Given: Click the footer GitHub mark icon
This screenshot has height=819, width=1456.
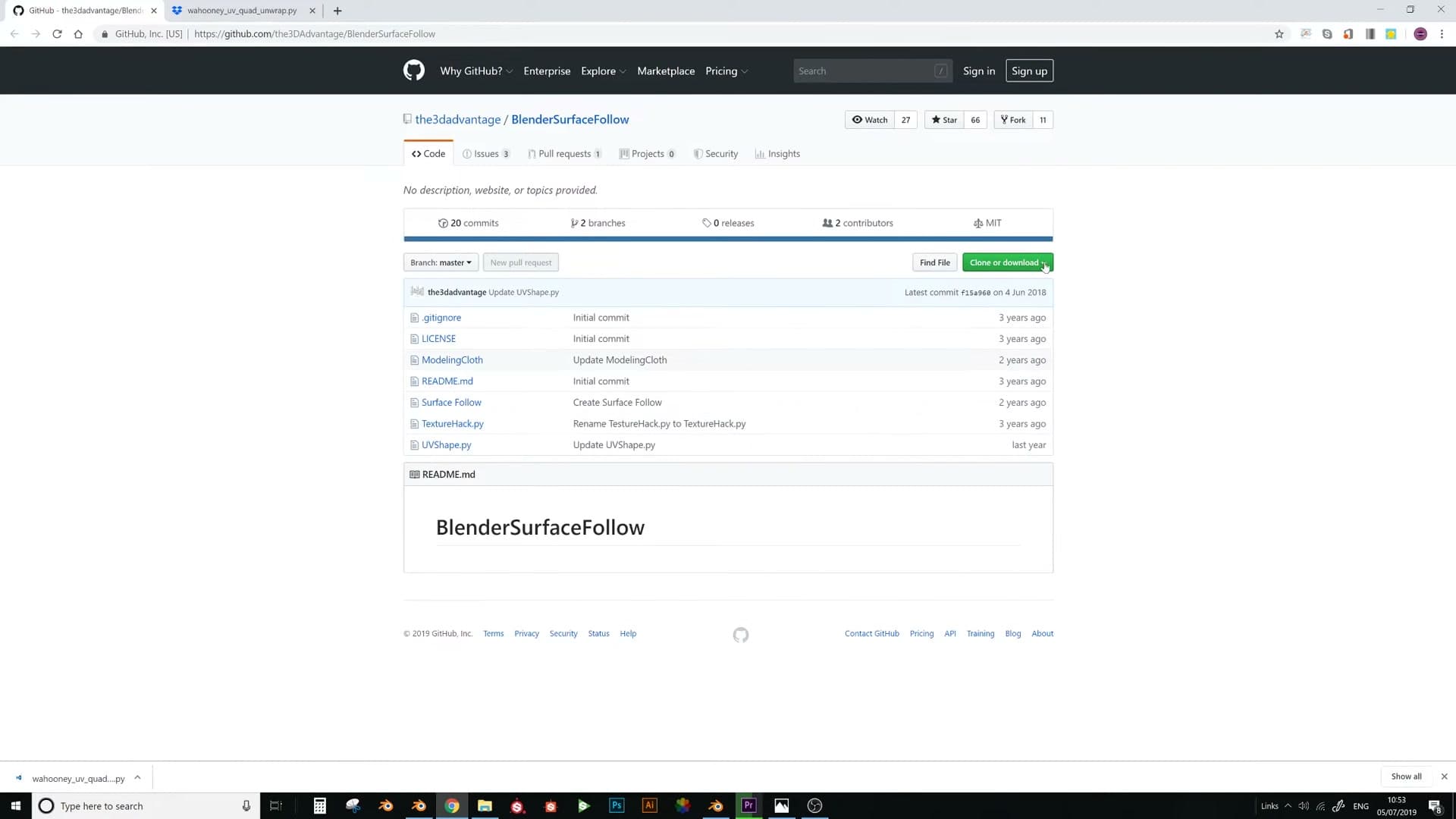Looking at the screenshot, I should (x=741, y=635).
